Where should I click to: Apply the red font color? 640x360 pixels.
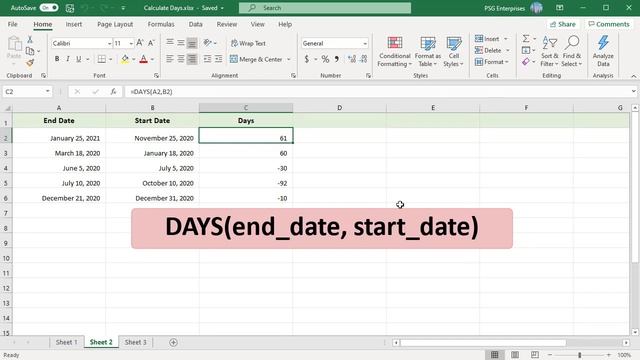[143, 59]
